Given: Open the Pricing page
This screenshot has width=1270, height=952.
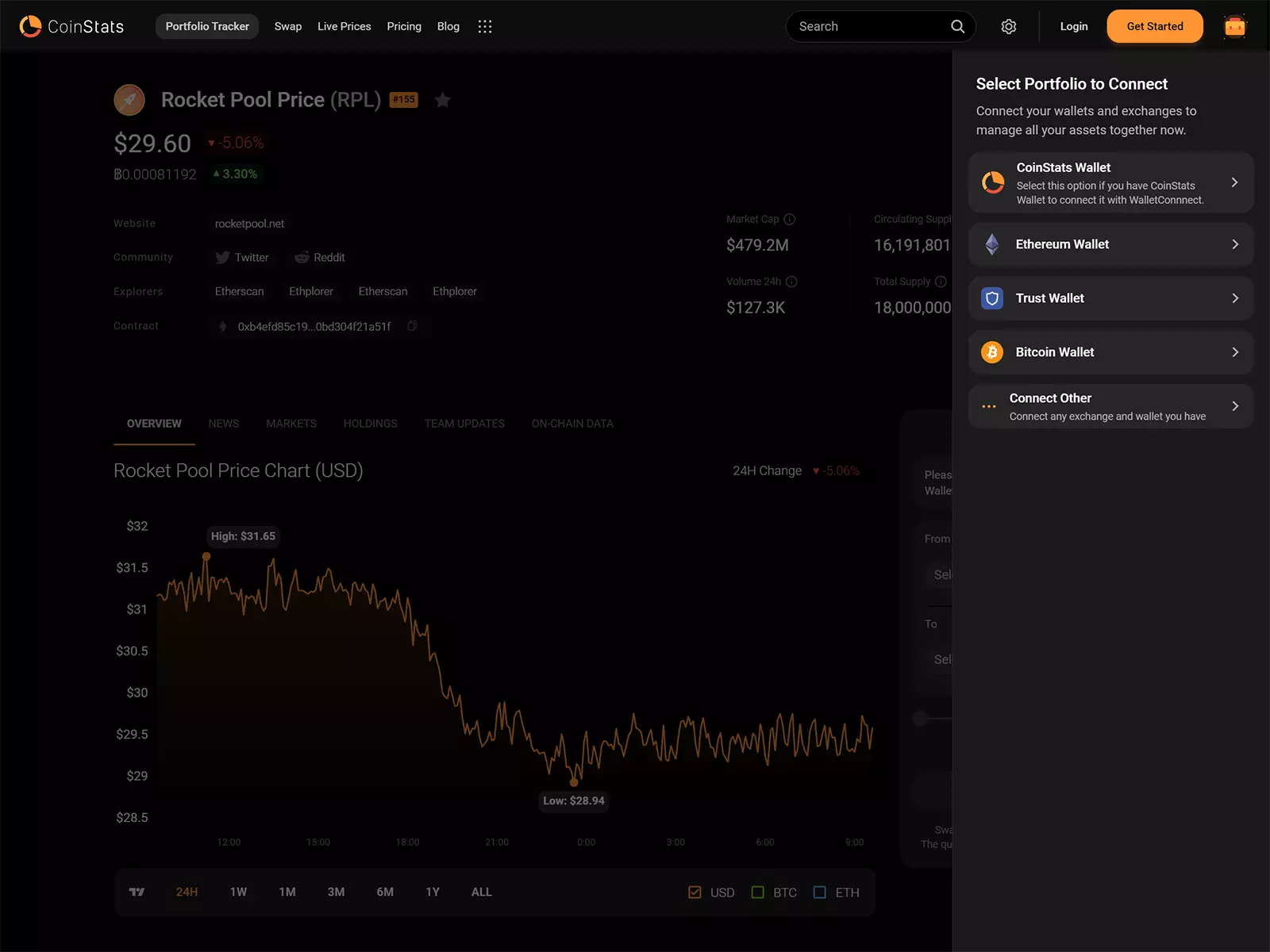Looking at the screenshot, I should [404, 26].
